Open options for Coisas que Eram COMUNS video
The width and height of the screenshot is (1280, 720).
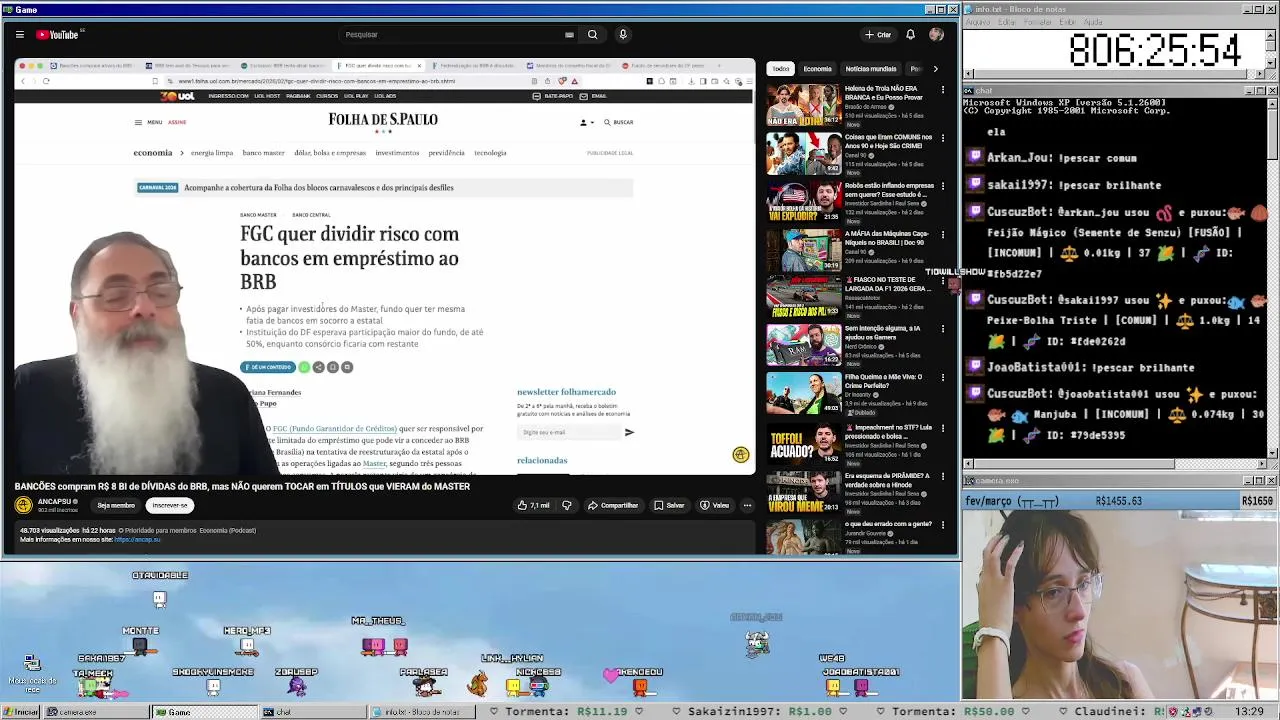942,138
